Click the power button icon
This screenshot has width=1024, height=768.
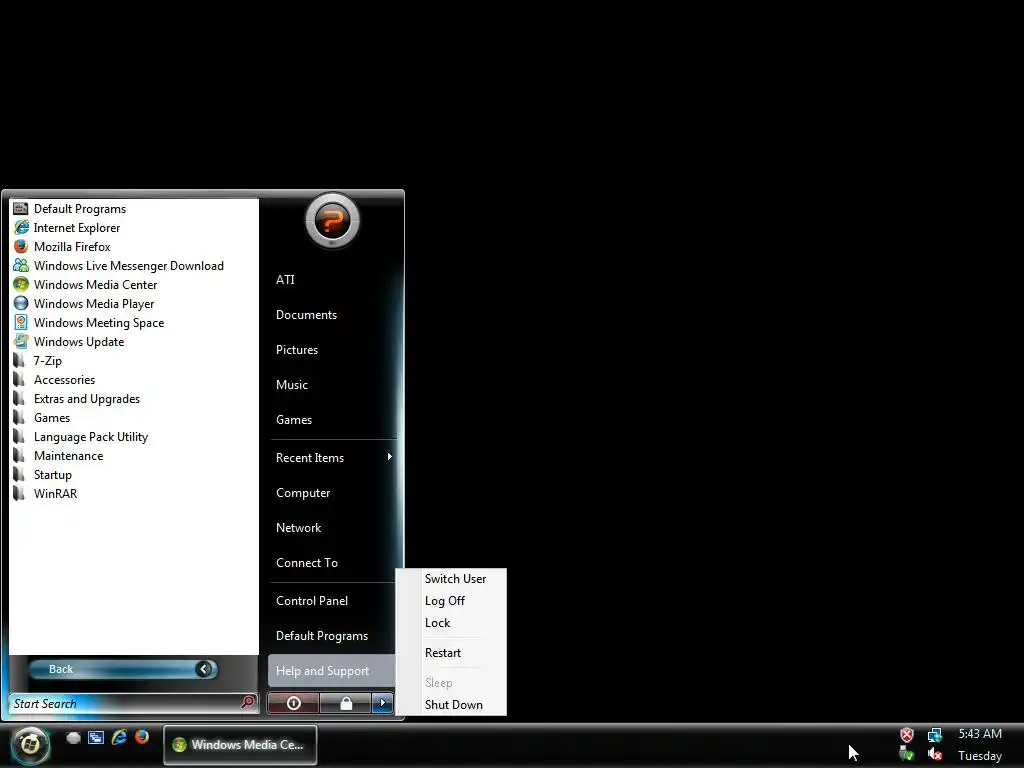click(293, 703)
